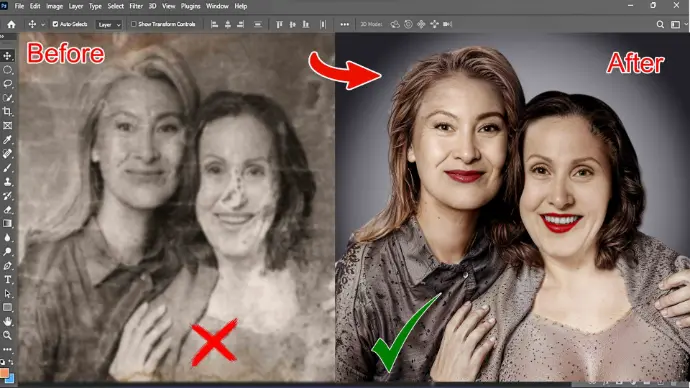Click the Align vertical centers icon
This screenshot has width=690, height=388.
pyautogui.click(x=292, y=25)
